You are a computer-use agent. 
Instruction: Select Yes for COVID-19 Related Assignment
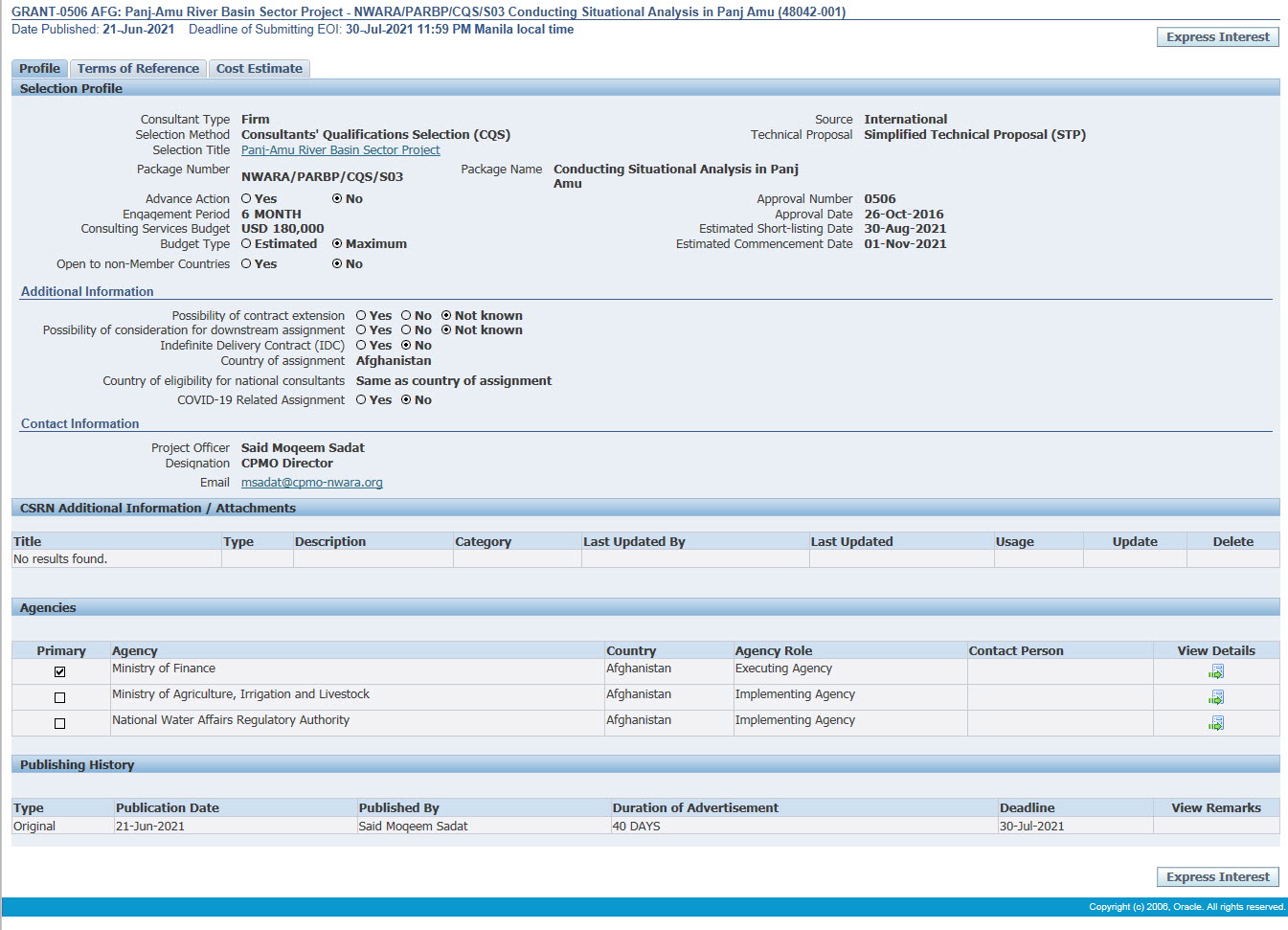pyautogui.click(x=362, y=400)
